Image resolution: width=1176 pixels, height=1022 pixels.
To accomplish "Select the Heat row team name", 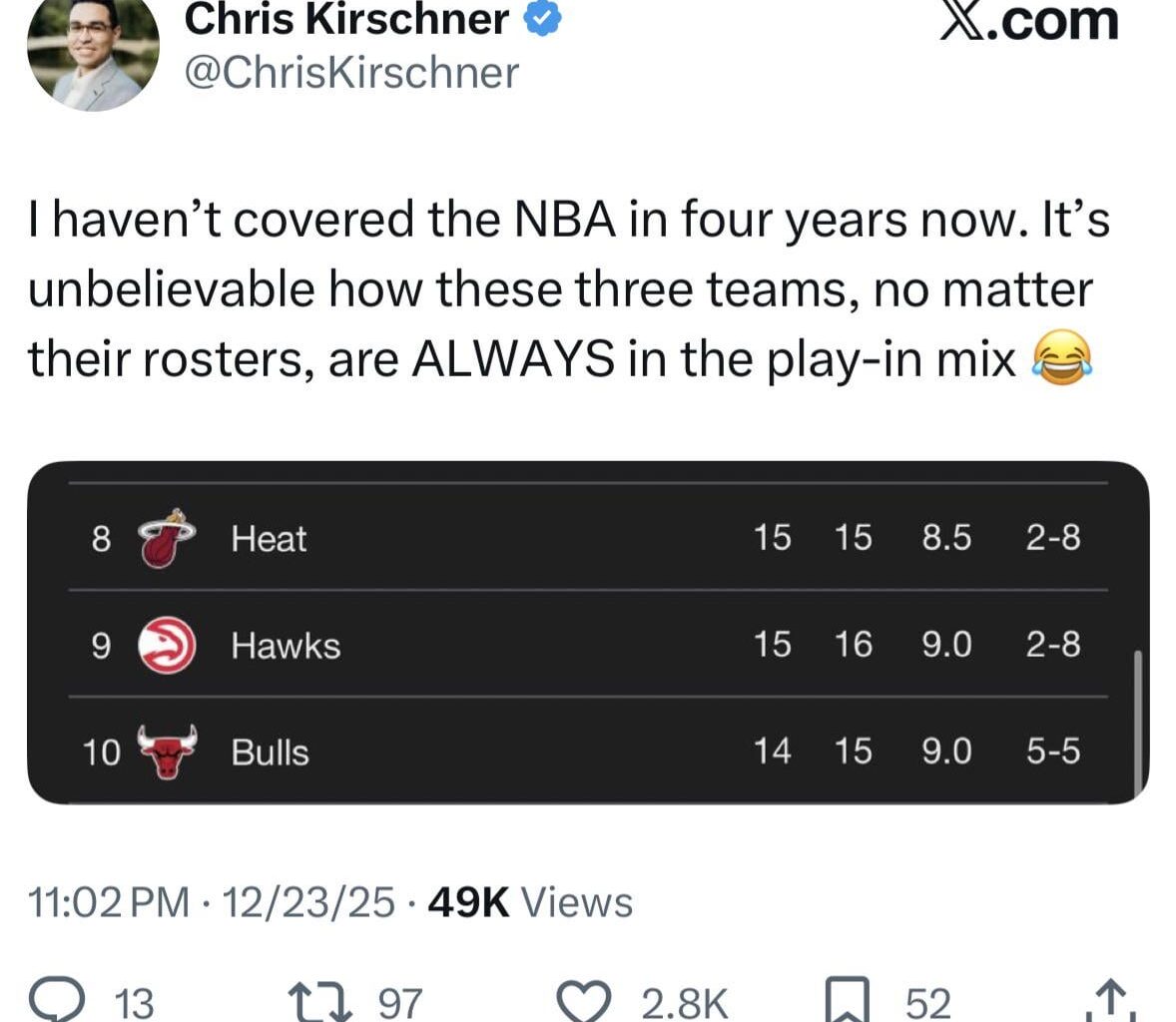I will click(269, 539).
